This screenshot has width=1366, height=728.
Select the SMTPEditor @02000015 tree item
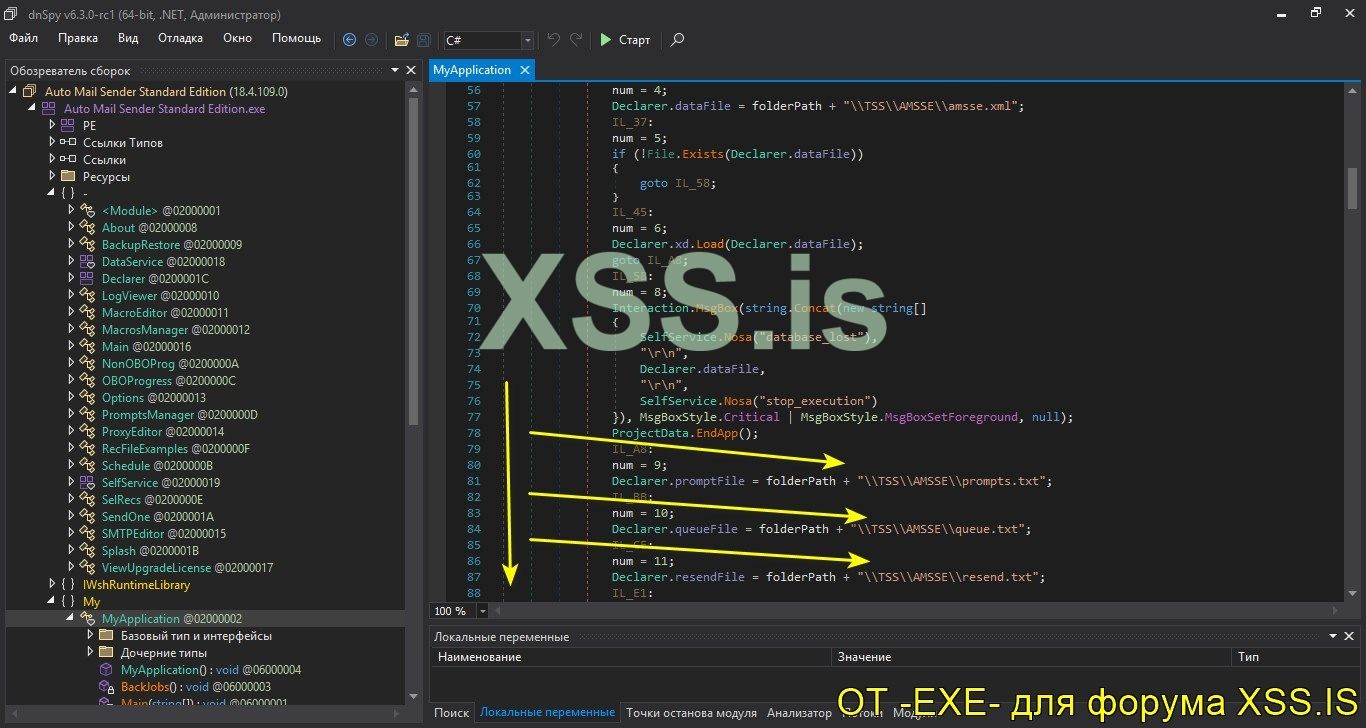(x=164, y=533)
